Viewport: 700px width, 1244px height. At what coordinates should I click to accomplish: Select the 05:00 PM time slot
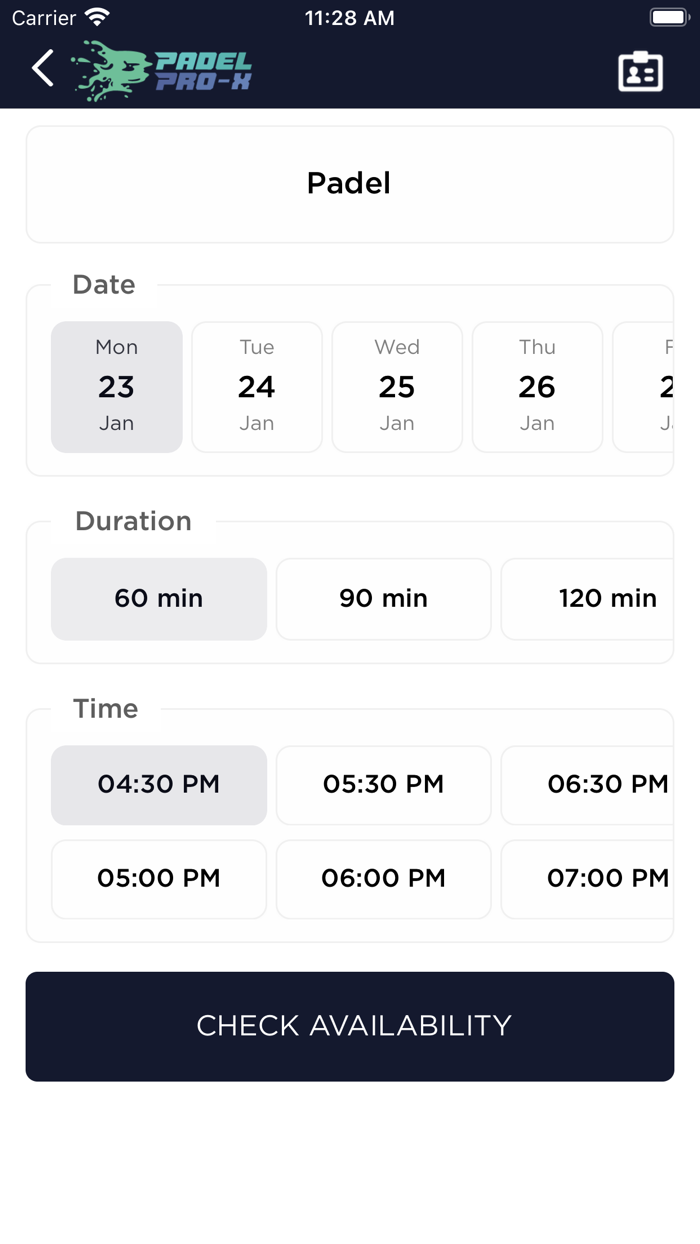tap(159, 879)
